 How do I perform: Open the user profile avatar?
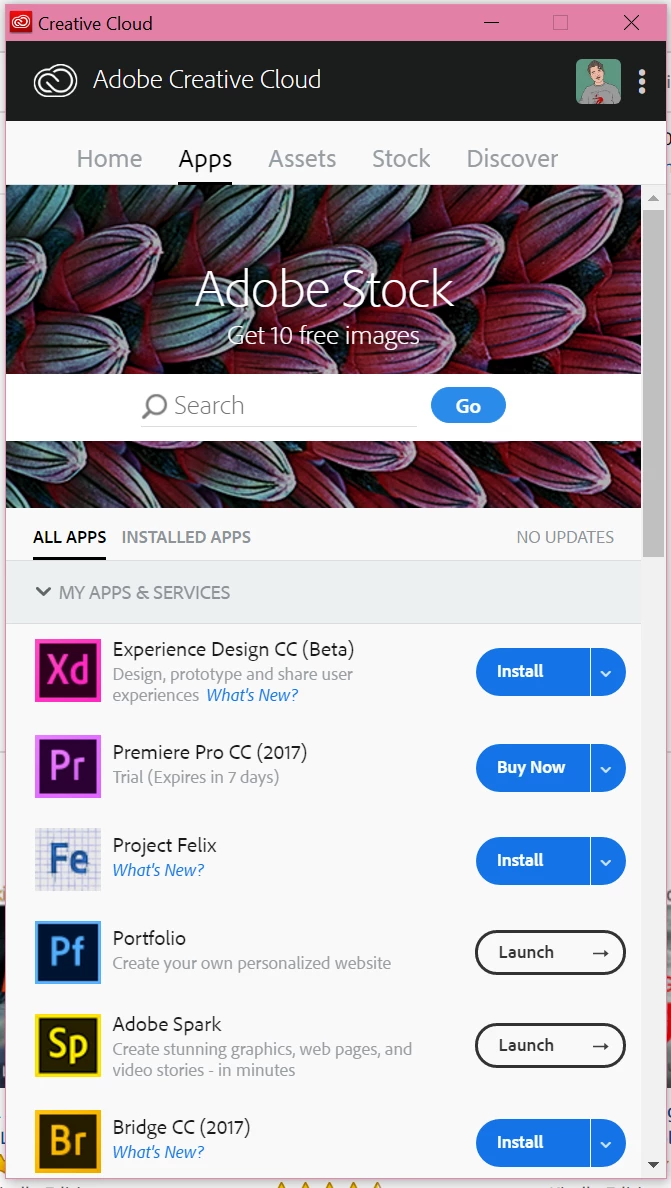(598, 81)
